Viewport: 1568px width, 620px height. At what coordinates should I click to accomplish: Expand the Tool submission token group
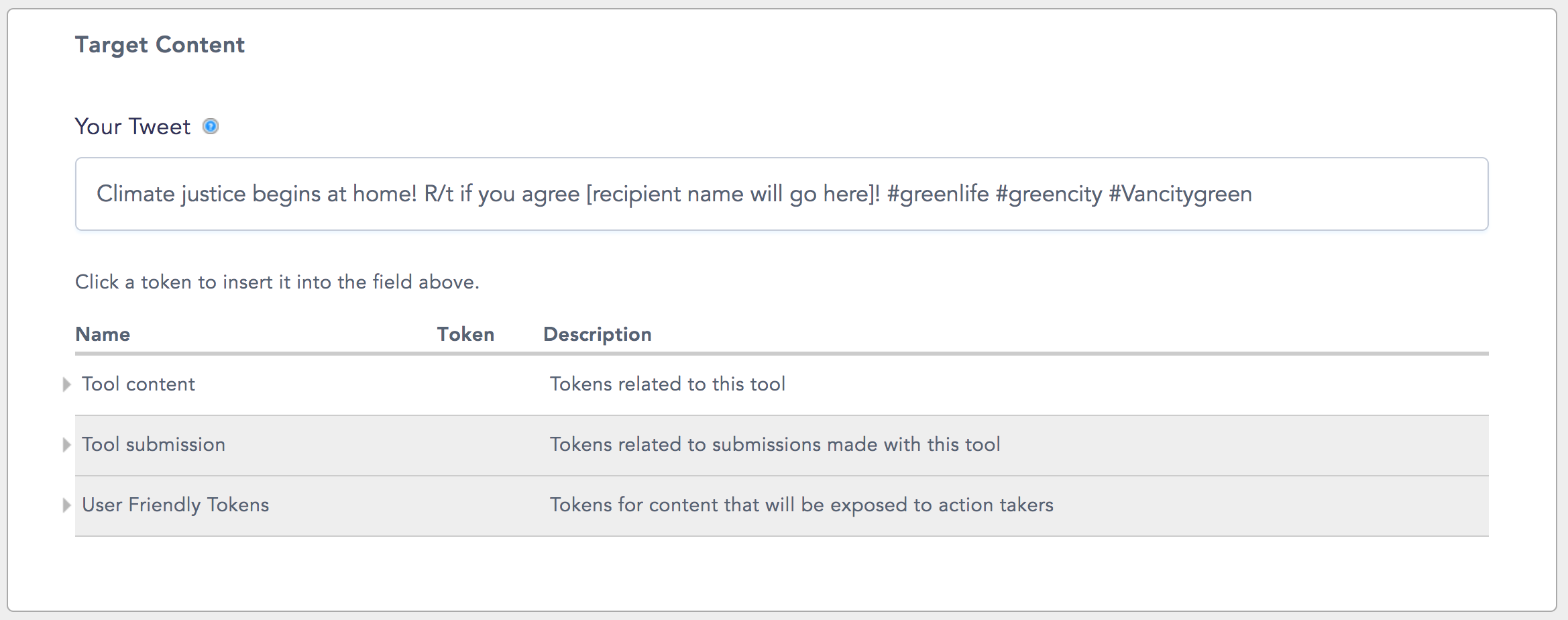point(66,445)
